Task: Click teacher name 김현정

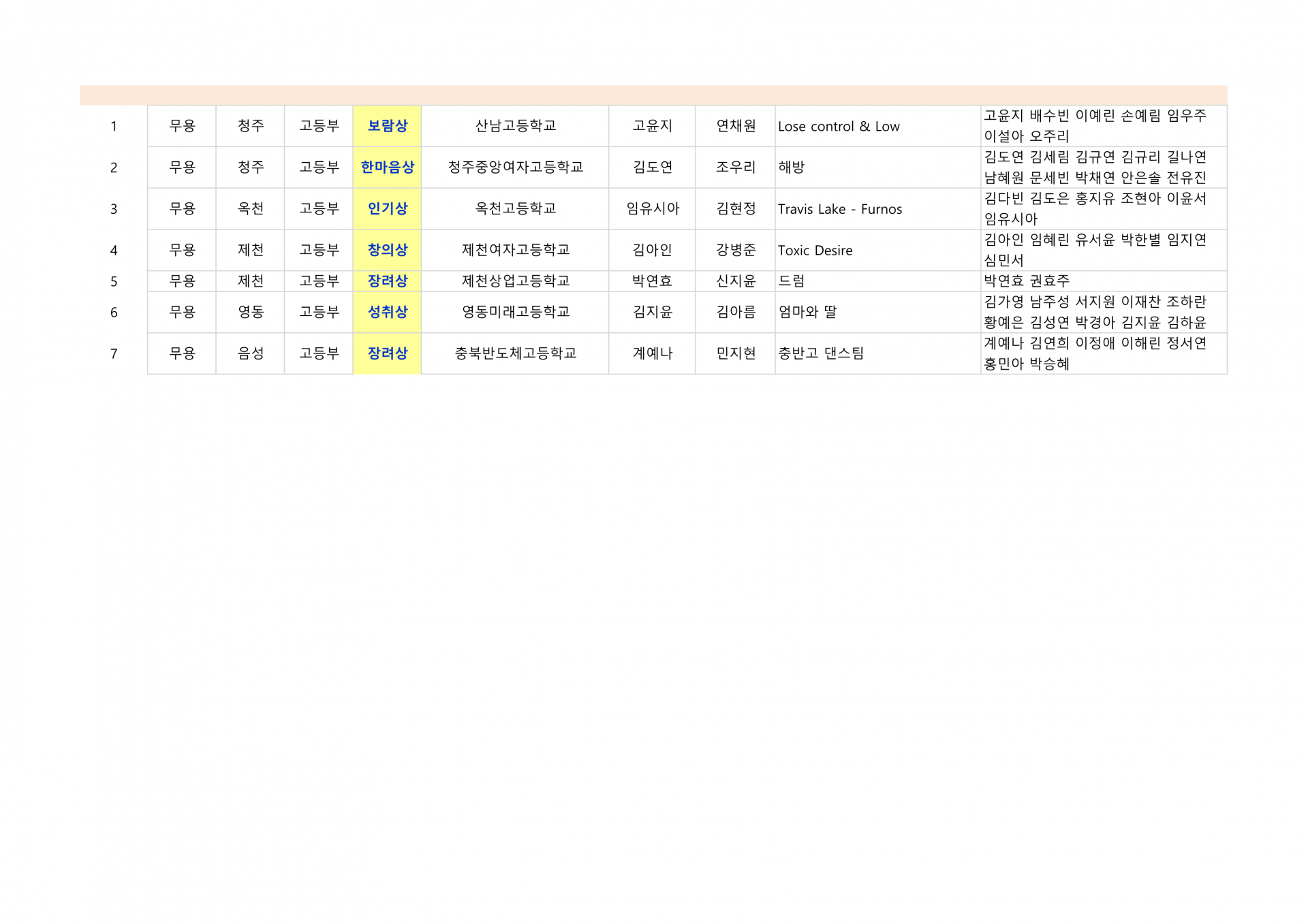Action: (x=736, y=209)
